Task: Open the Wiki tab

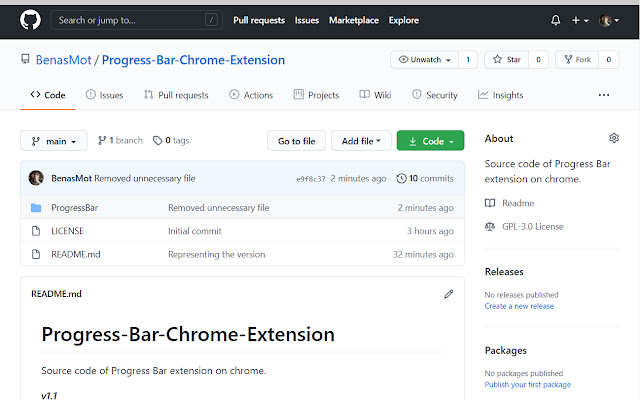Action: click(375, 95)
